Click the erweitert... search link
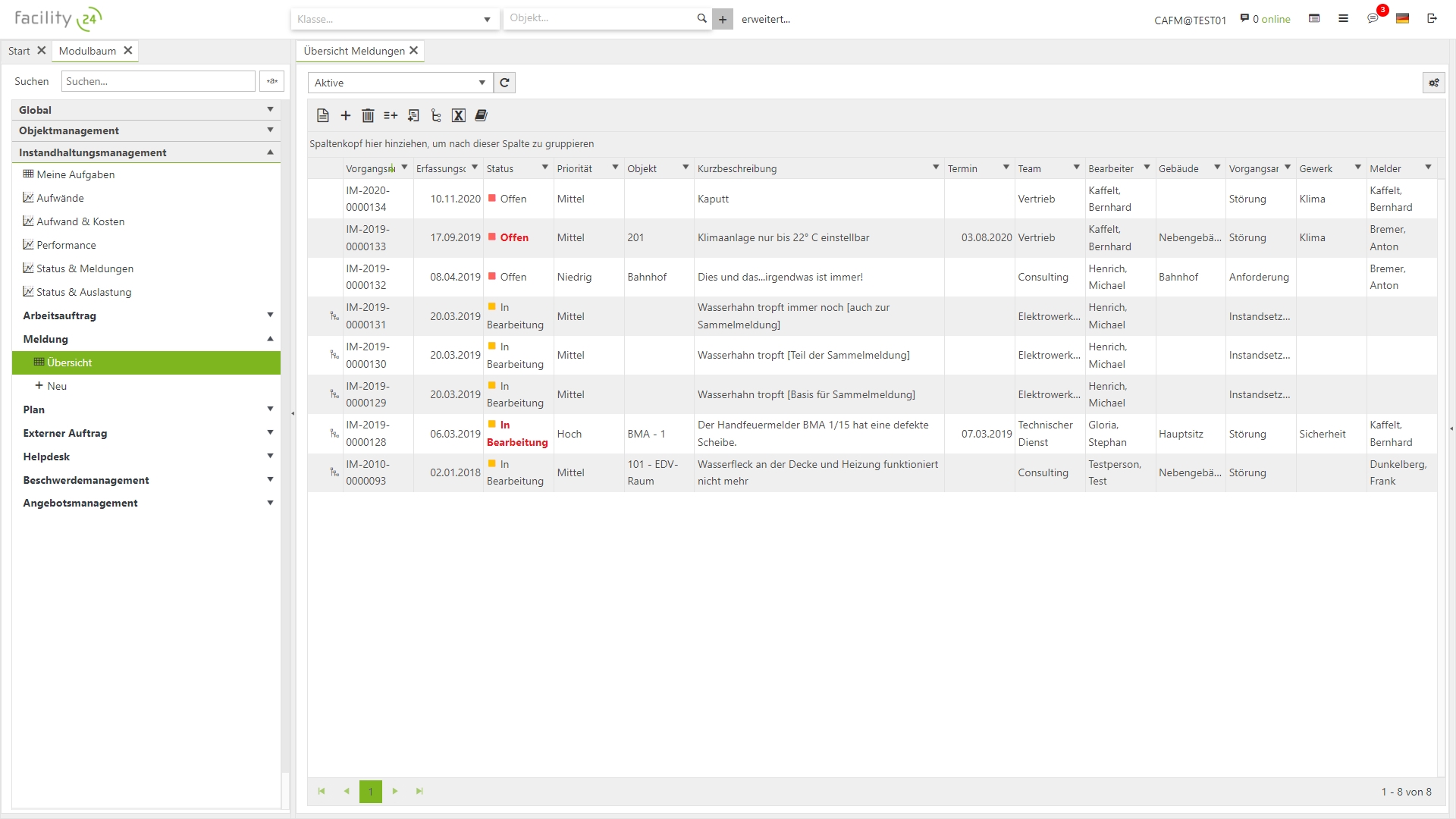 [765, 19]
